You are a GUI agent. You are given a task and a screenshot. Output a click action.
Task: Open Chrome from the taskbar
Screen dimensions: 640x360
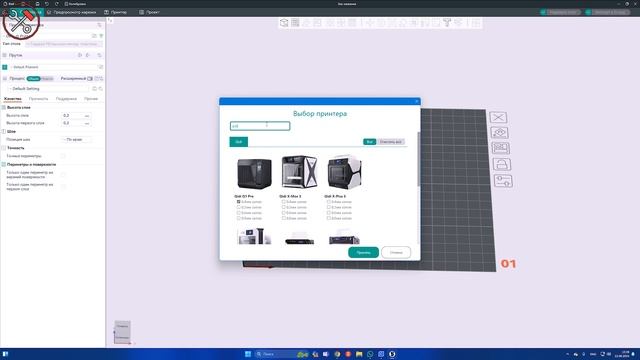point(337,354)
